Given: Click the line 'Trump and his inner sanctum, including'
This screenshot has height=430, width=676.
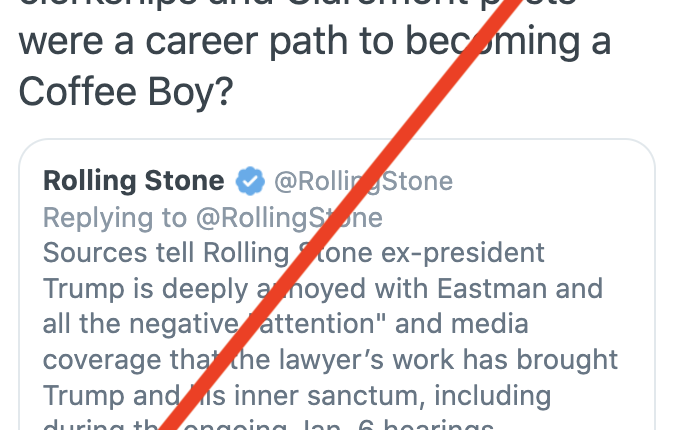Looking at the screenshot, I should (x=297, y=395).
